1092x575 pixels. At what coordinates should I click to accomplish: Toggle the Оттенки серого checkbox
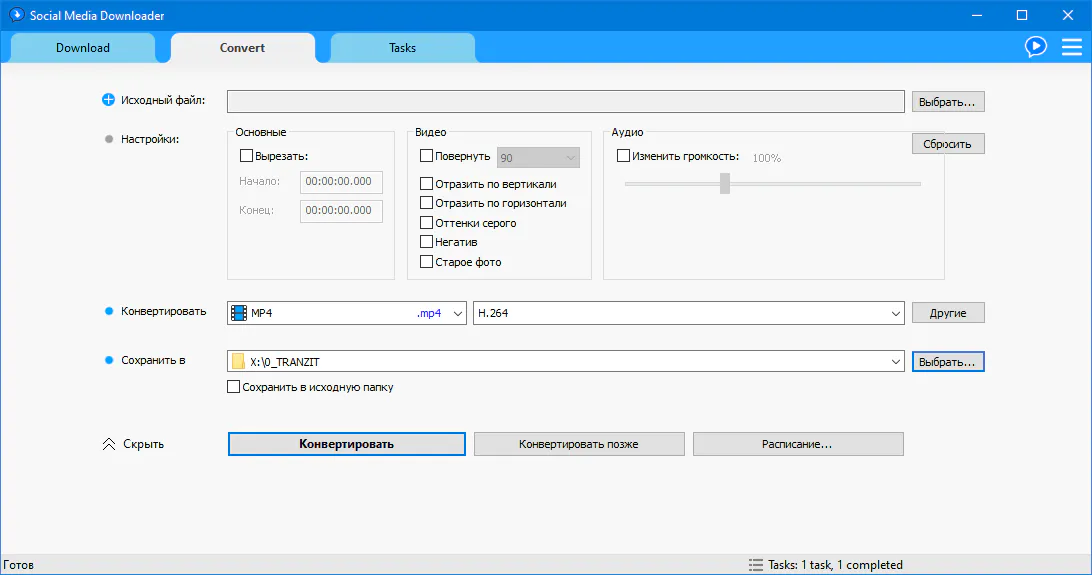click(x=427, y=223)
